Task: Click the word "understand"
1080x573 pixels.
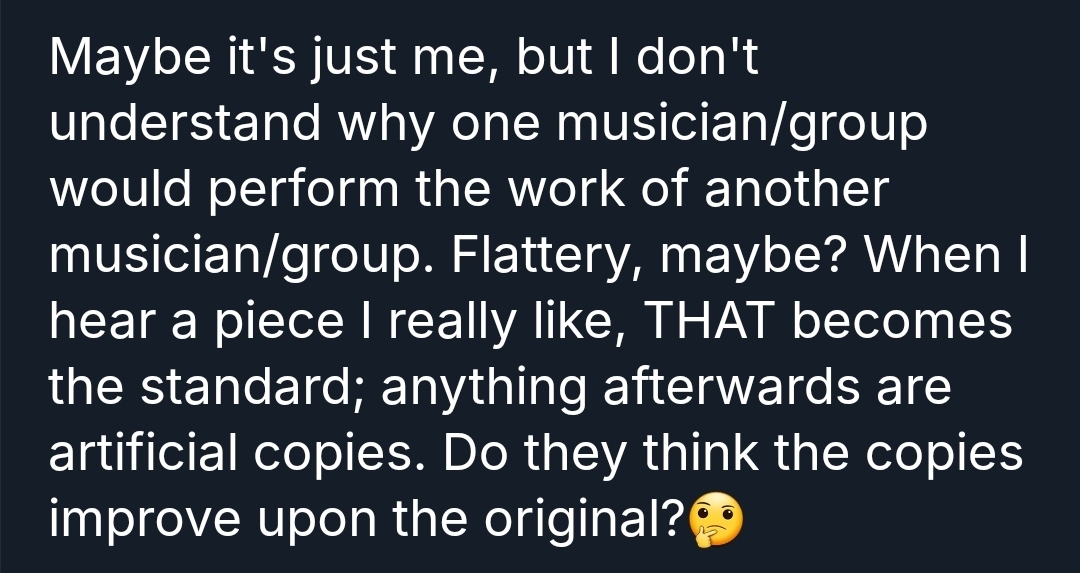Action: pyautogui.click(x=185, y=124)
